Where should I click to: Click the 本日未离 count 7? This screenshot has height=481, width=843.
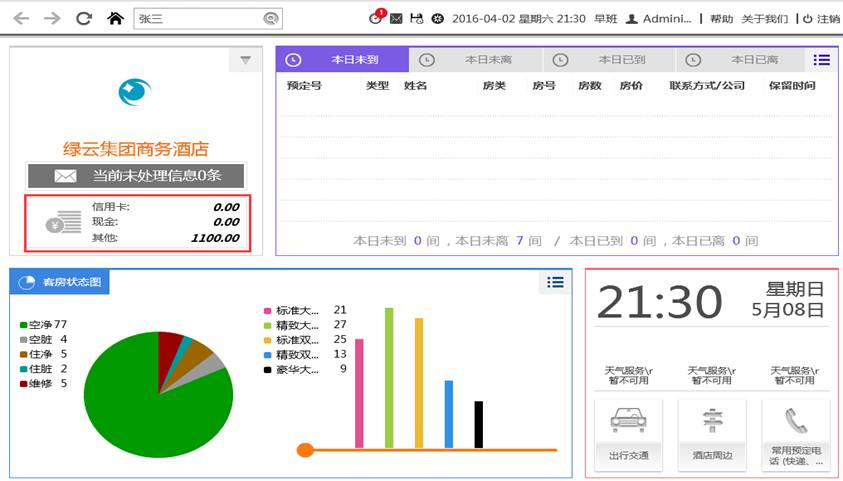point(520,241)
